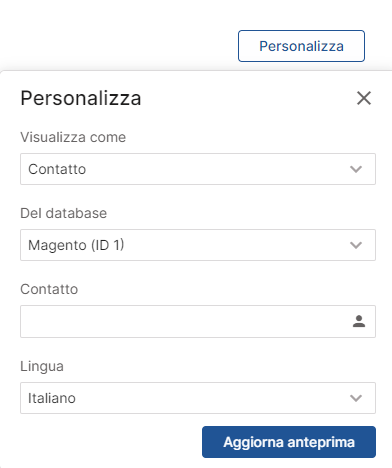Click the Lingua label
The height and width of the screenshot is (468, 392).
42,366
